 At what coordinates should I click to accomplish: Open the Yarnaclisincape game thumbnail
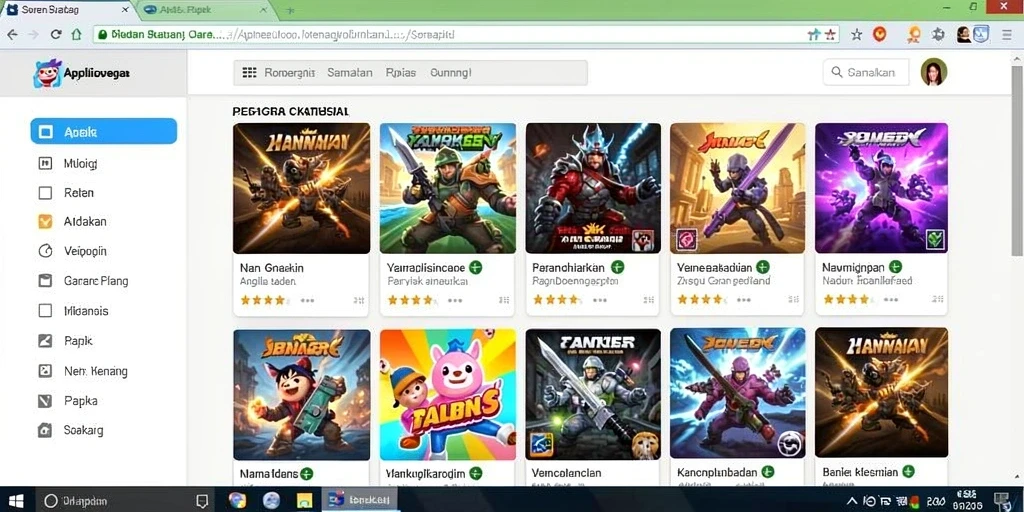click(x=448, y=188)
